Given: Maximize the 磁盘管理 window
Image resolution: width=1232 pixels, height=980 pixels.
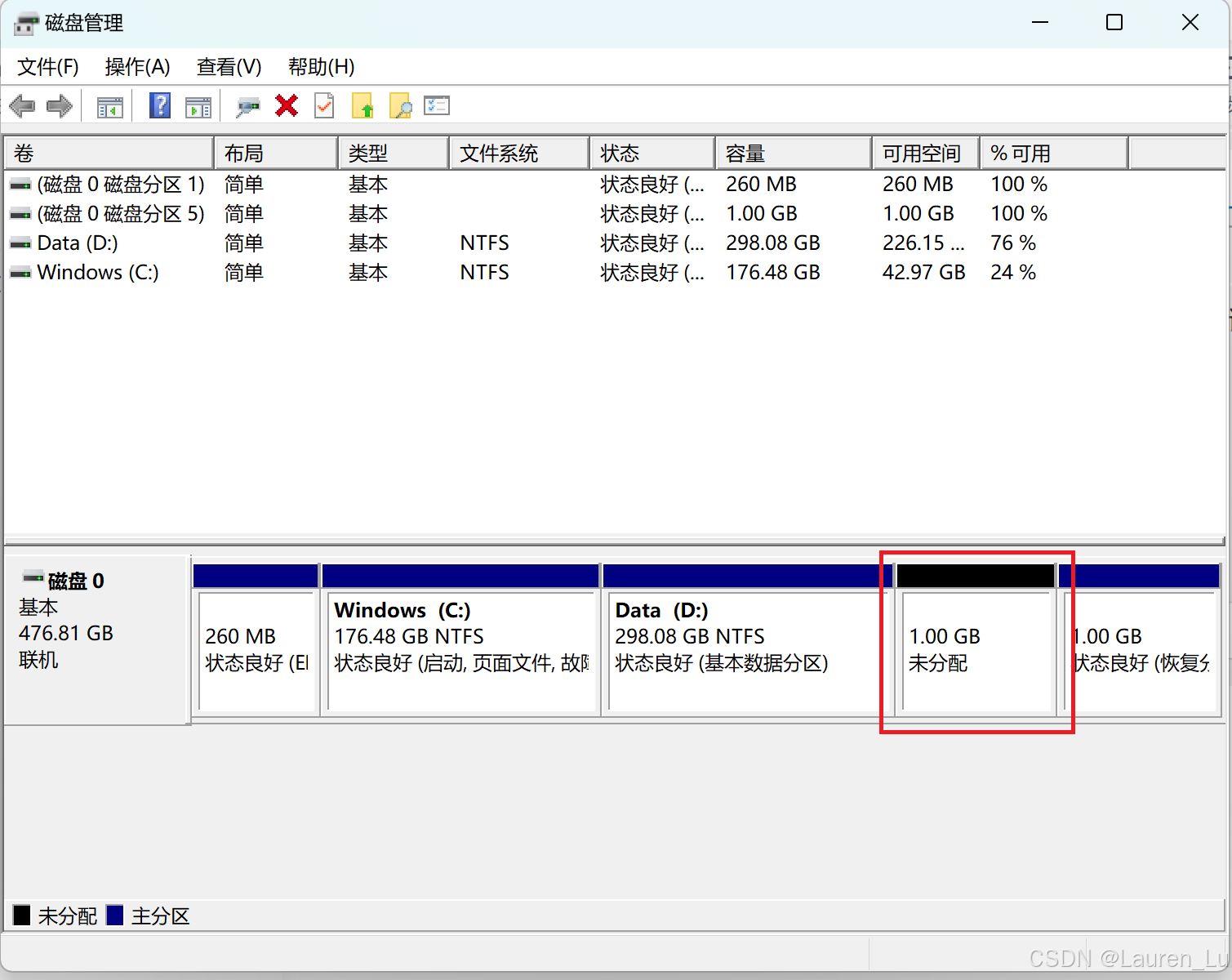Looking at the screenshot, I should 1114,23.
